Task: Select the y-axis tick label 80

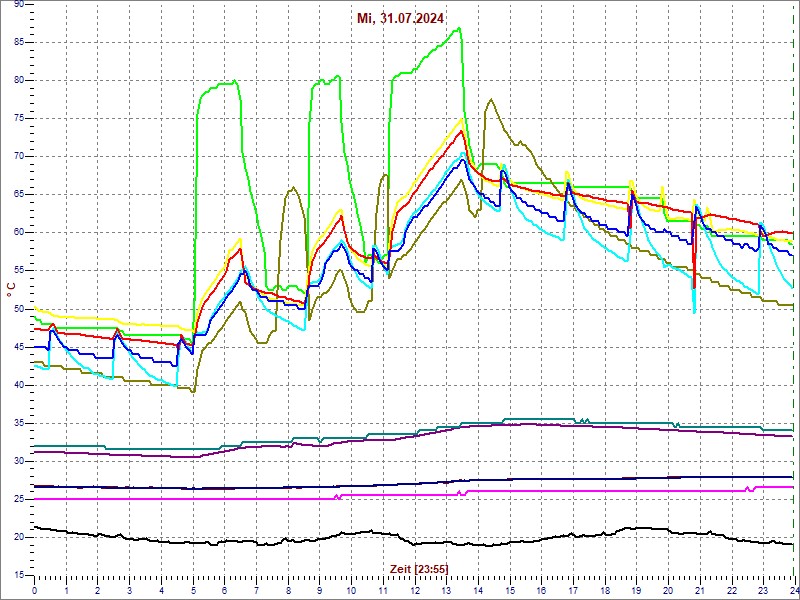Action: click(x=19, y=80)
